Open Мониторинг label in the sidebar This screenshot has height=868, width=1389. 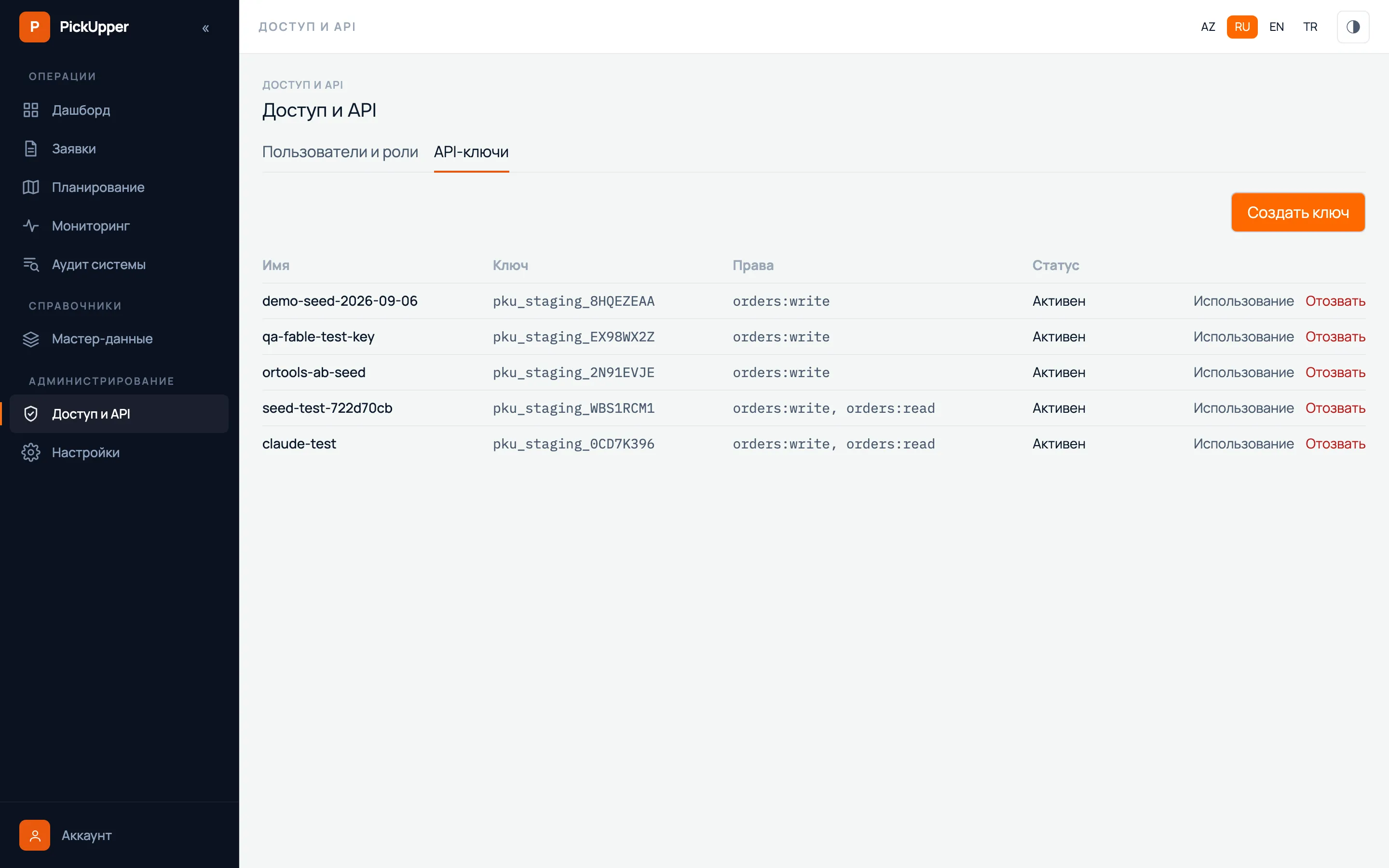pos(91,226)
